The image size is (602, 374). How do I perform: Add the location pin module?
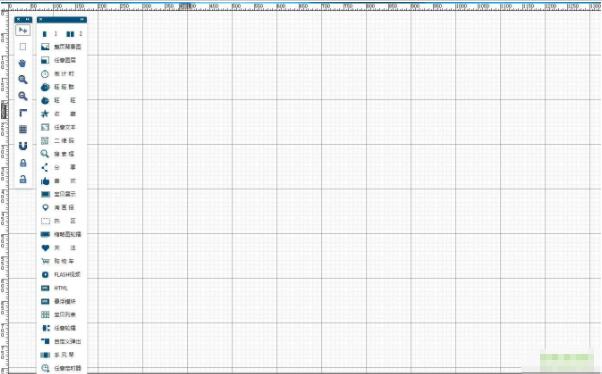click(58, 207)
